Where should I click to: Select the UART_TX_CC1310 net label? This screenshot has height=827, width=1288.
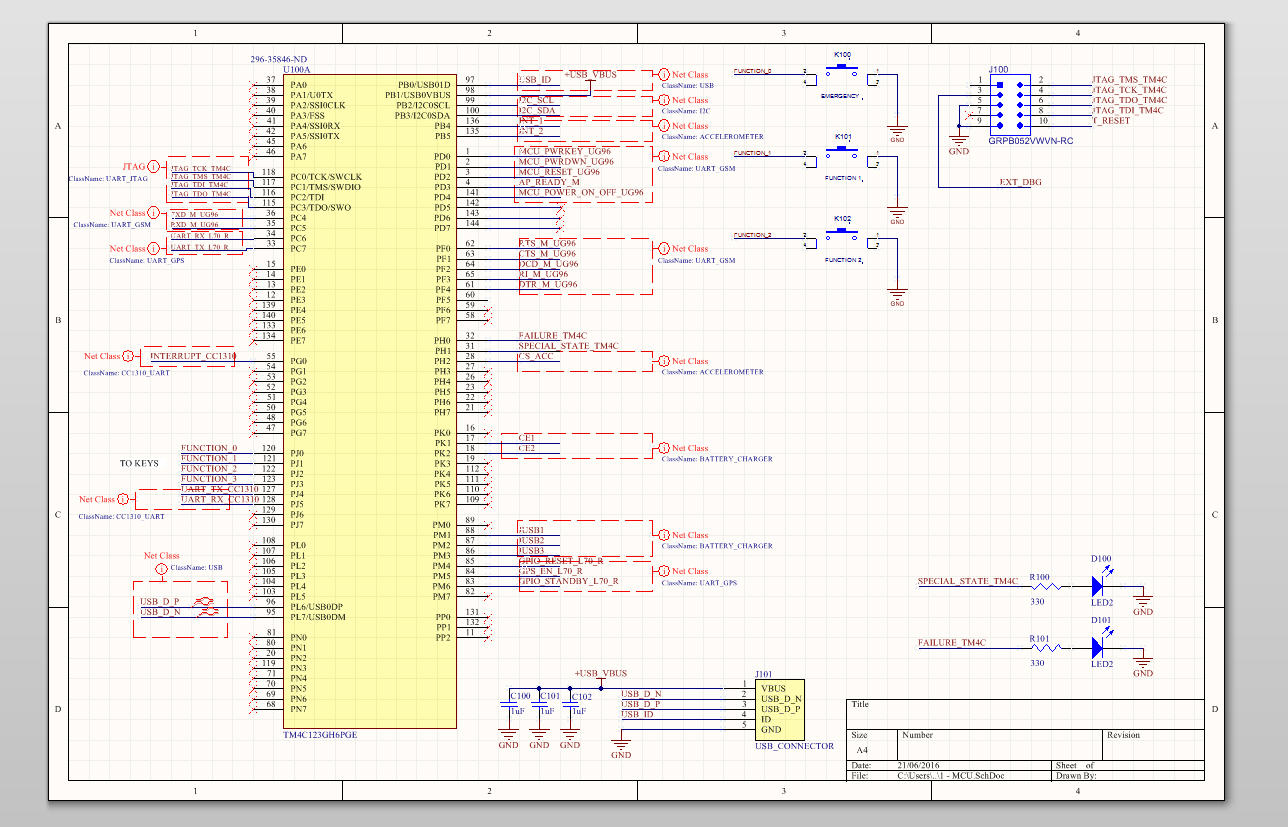pyautogui.click(x=219, y=488)
